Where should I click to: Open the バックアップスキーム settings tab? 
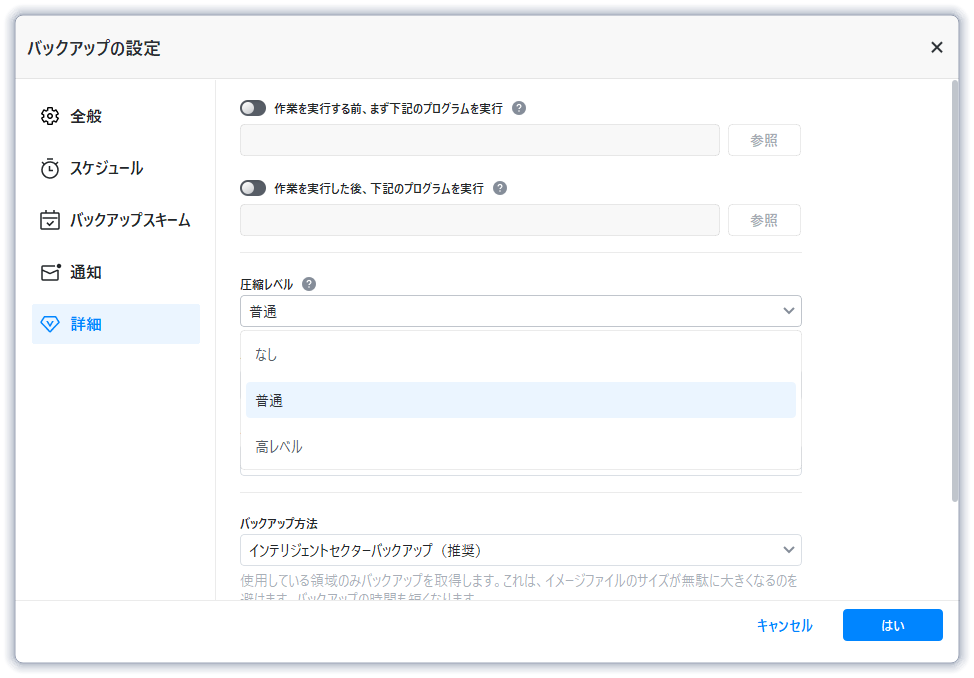click(x=129, y=220)
